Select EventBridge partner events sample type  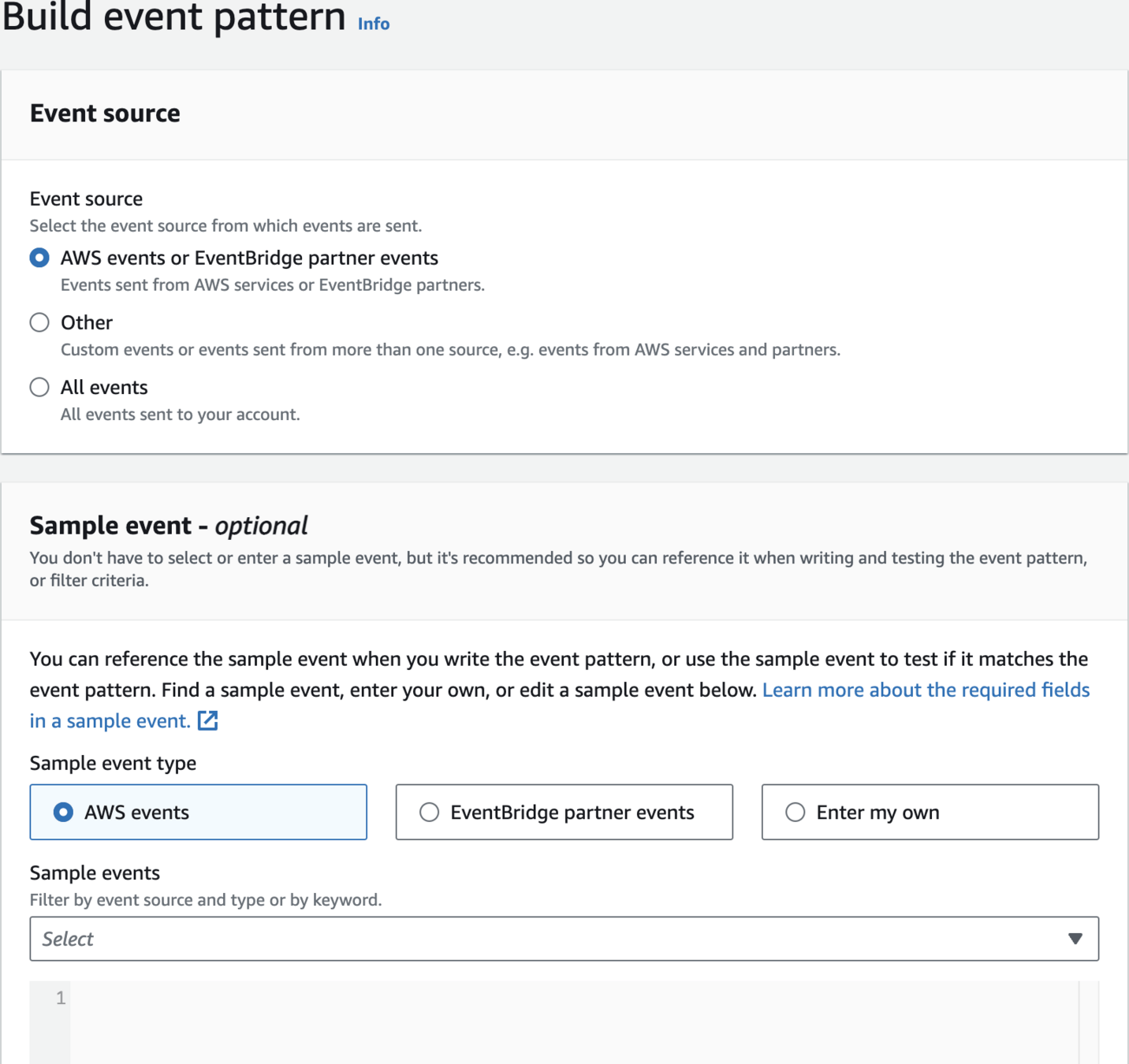pos(564,812)
